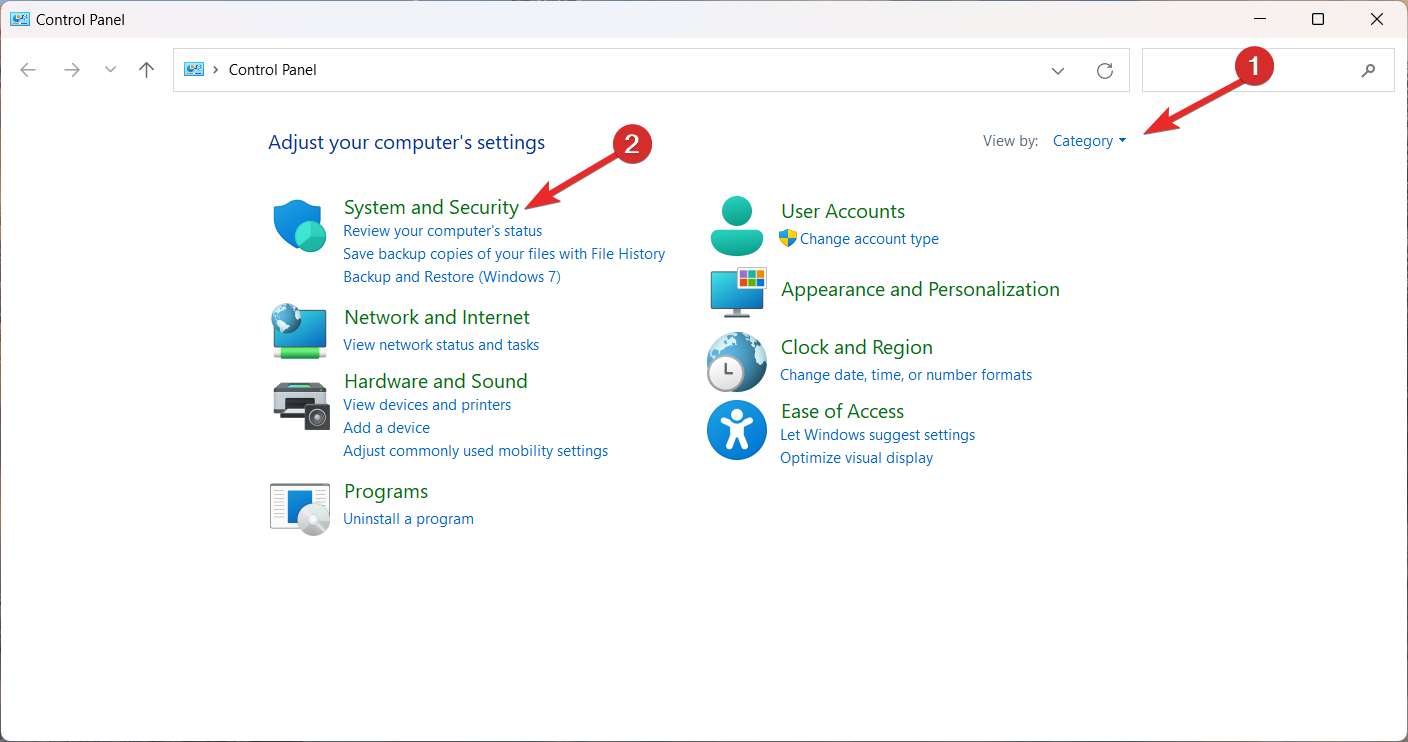
Task: Open Appearance and Personalization category
Action: (920, 289)
